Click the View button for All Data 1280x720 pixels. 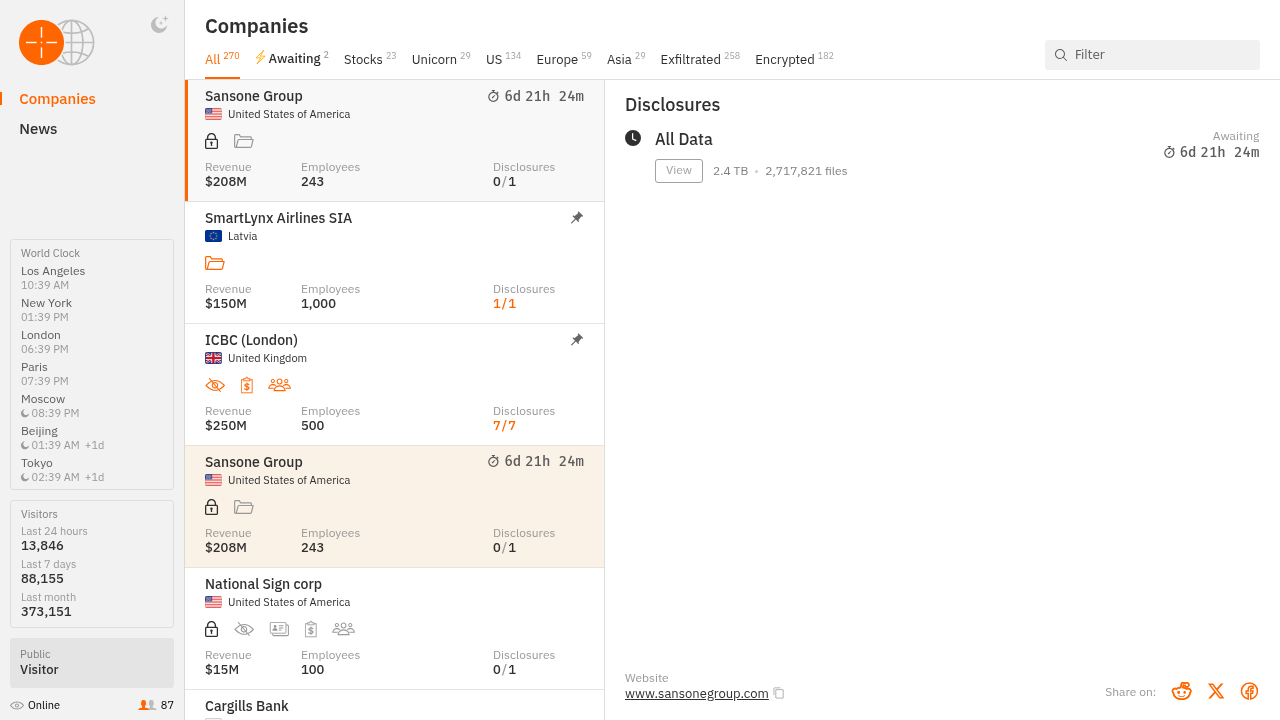point(679,171)
